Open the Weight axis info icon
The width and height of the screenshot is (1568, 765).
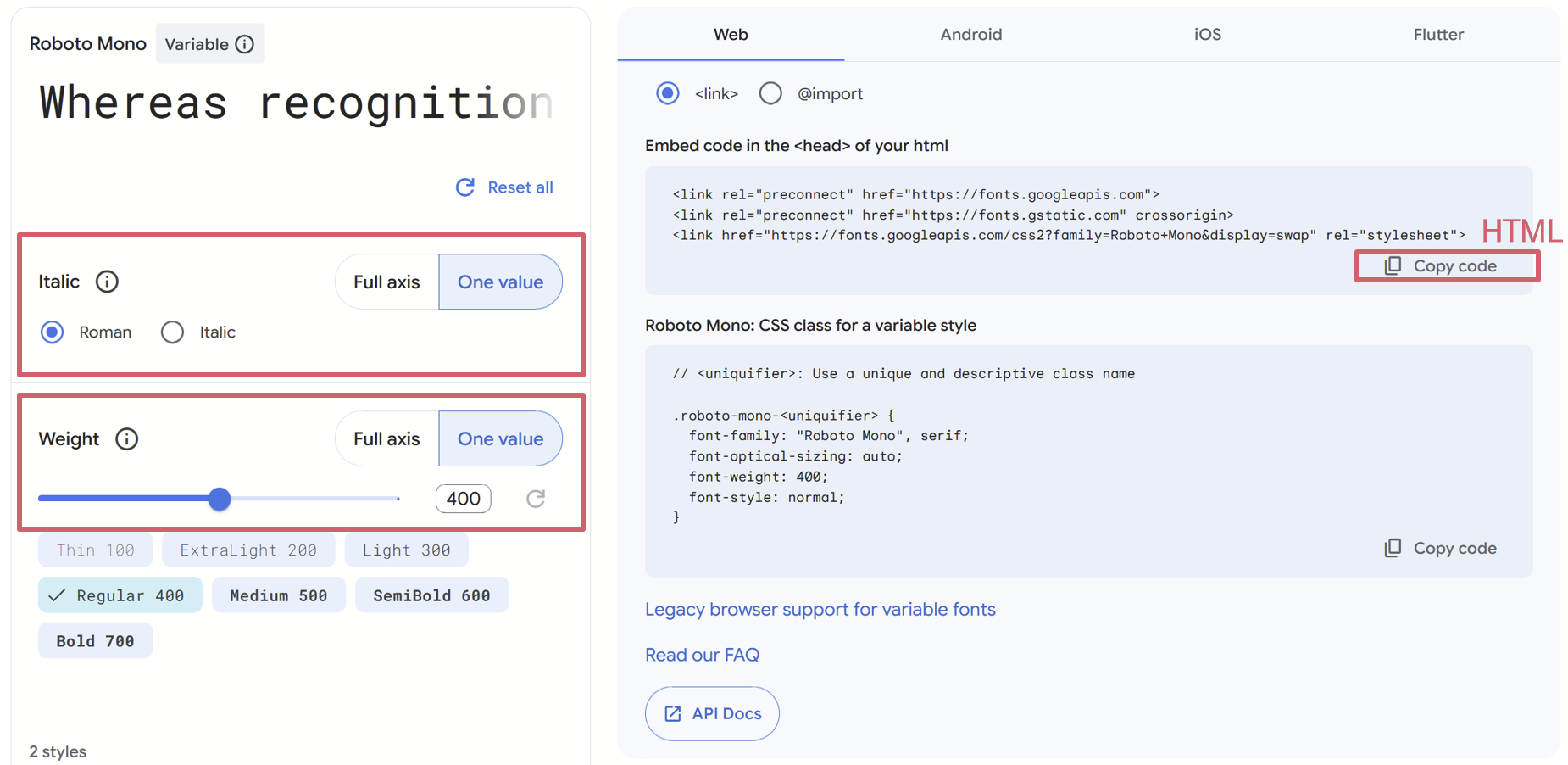(x=127, y=439)
